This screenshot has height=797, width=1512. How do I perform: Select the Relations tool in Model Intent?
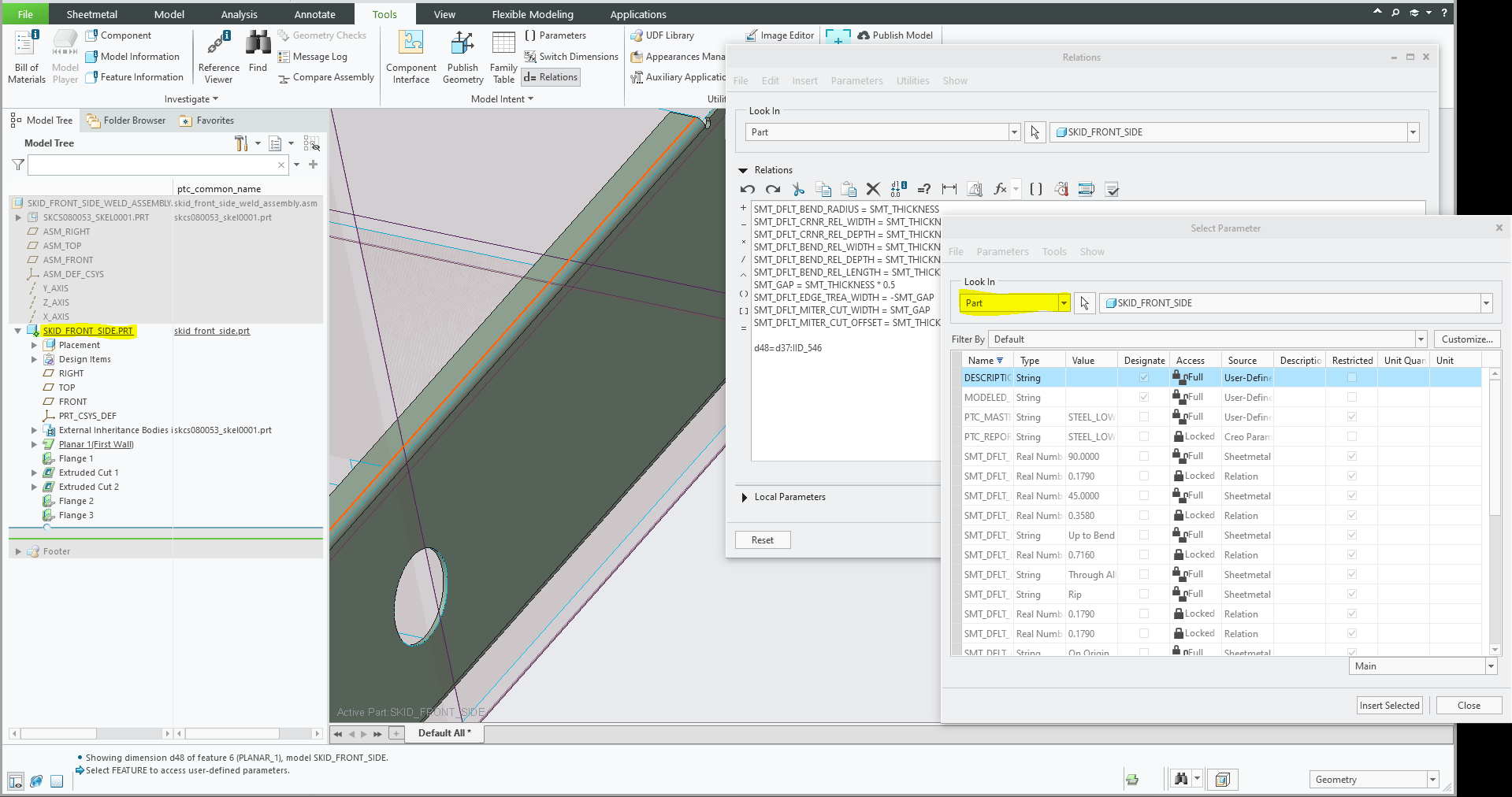550,76
